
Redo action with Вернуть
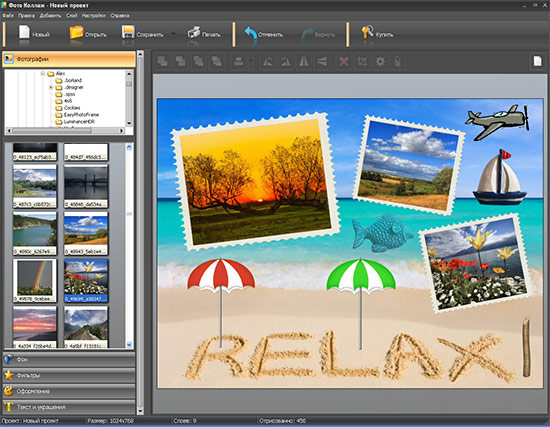(318, 34)
